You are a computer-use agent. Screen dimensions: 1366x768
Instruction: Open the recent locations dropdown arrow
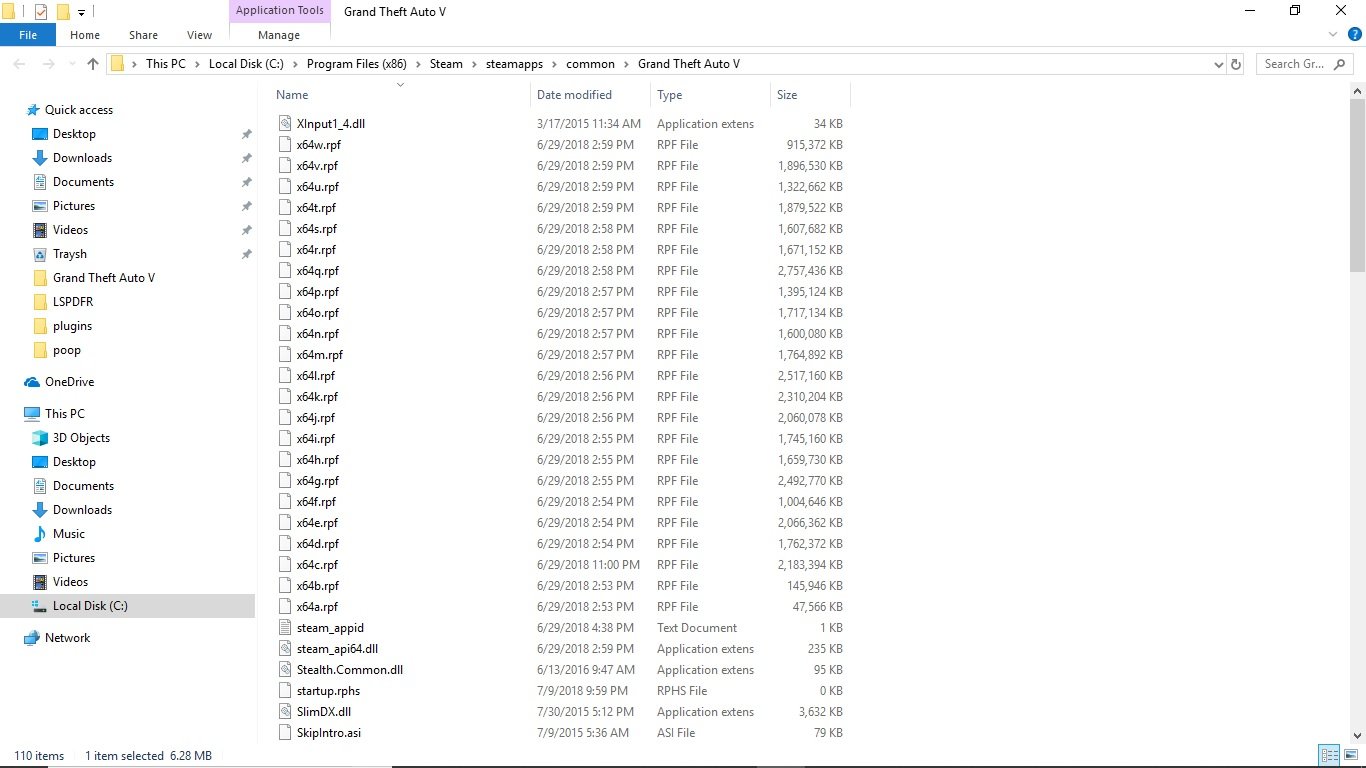coord(72,64)
